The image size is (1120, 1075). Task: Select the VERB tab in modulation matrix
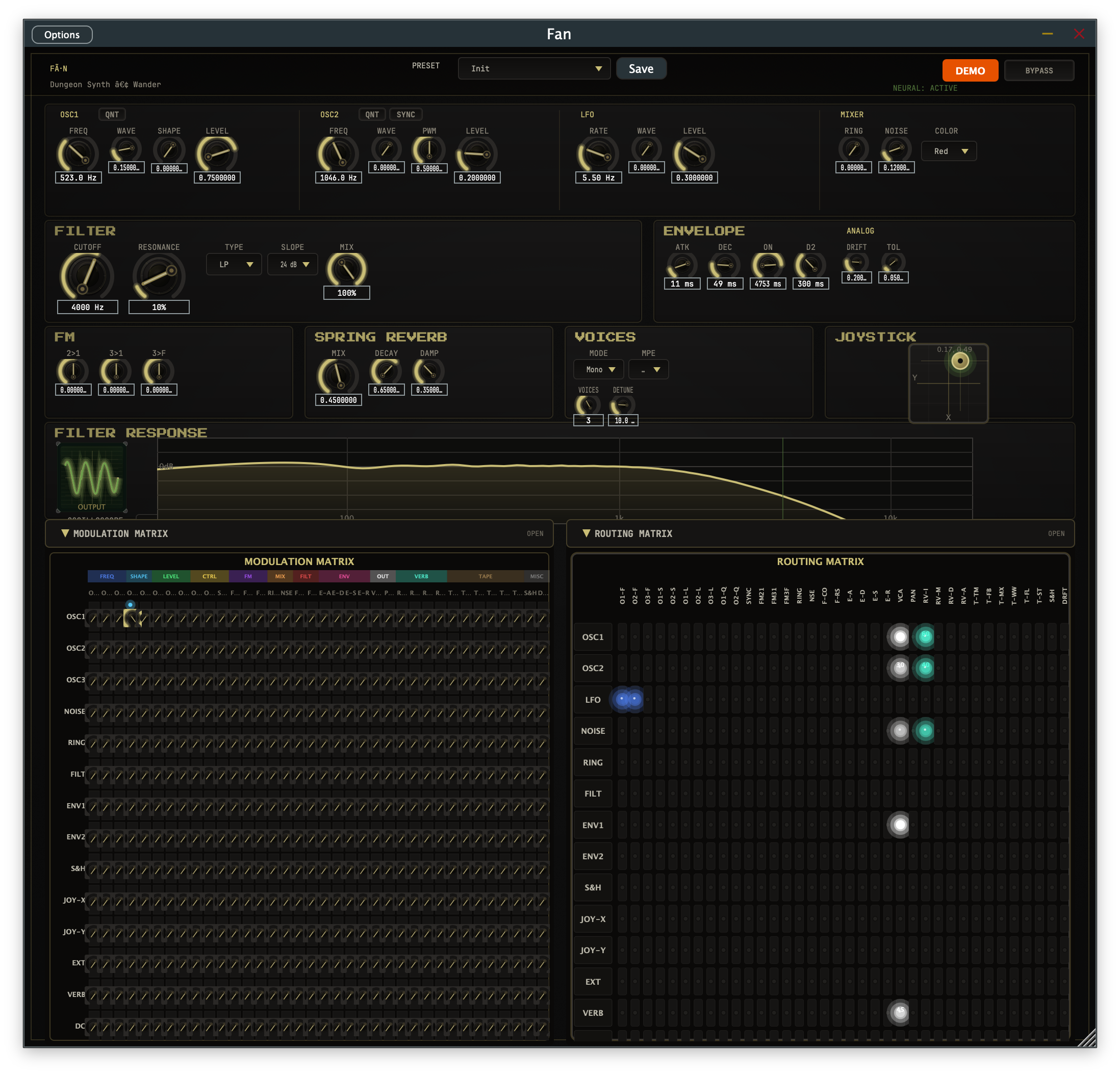point(420,576)
